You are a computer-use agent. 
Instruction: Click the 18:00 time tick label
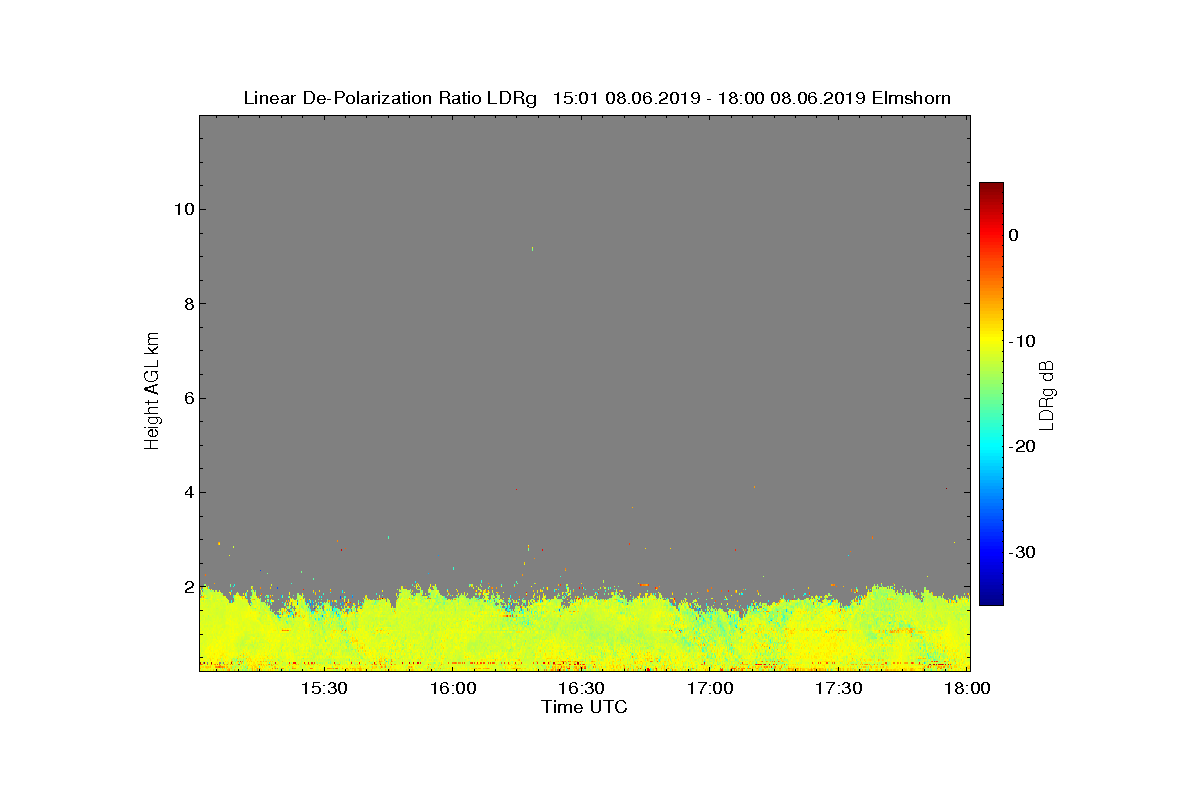pos(967,688)
